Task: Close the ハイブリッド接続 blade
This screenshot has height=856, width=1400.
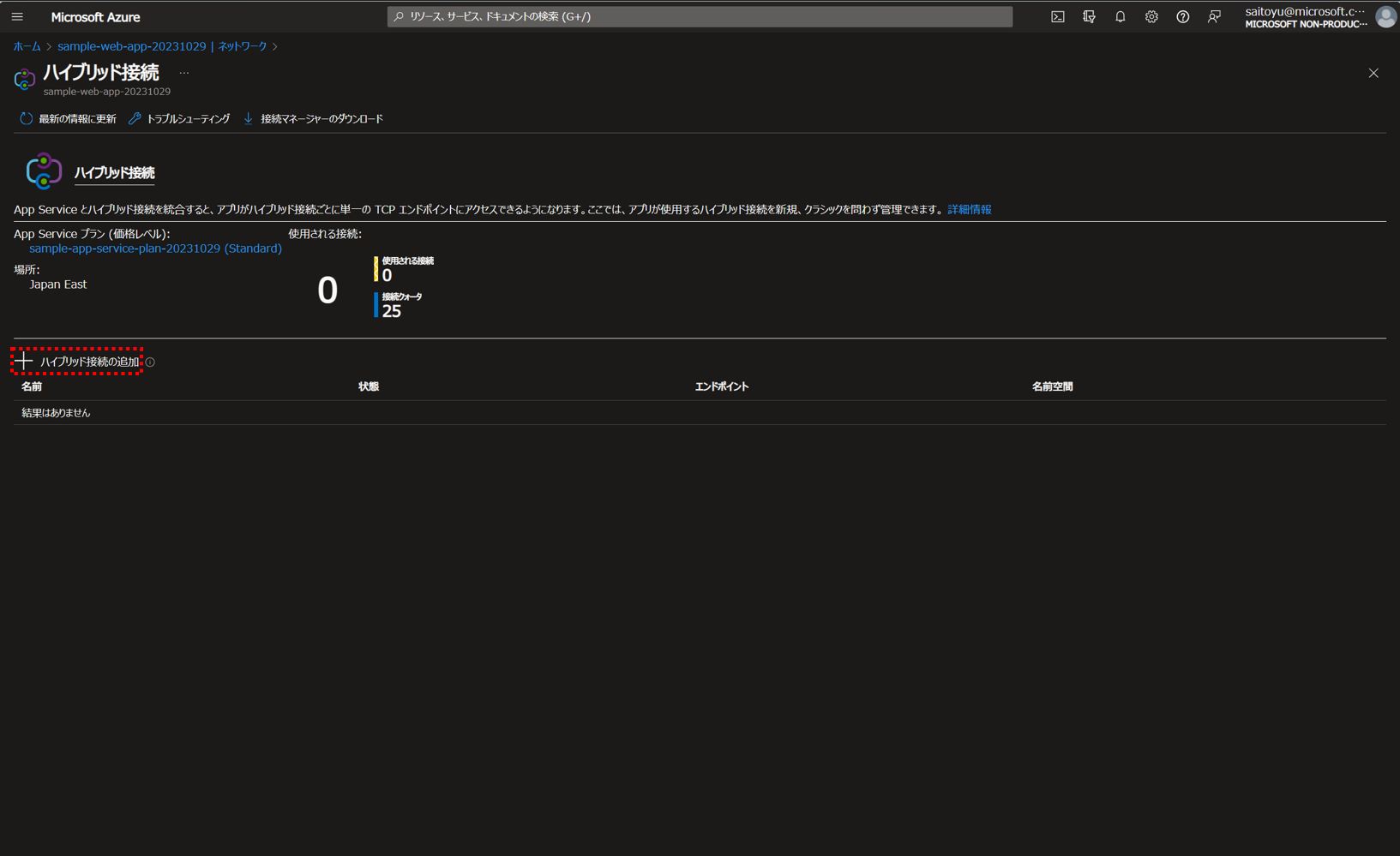Action: pyautogui.click(x=1373, y=74)
